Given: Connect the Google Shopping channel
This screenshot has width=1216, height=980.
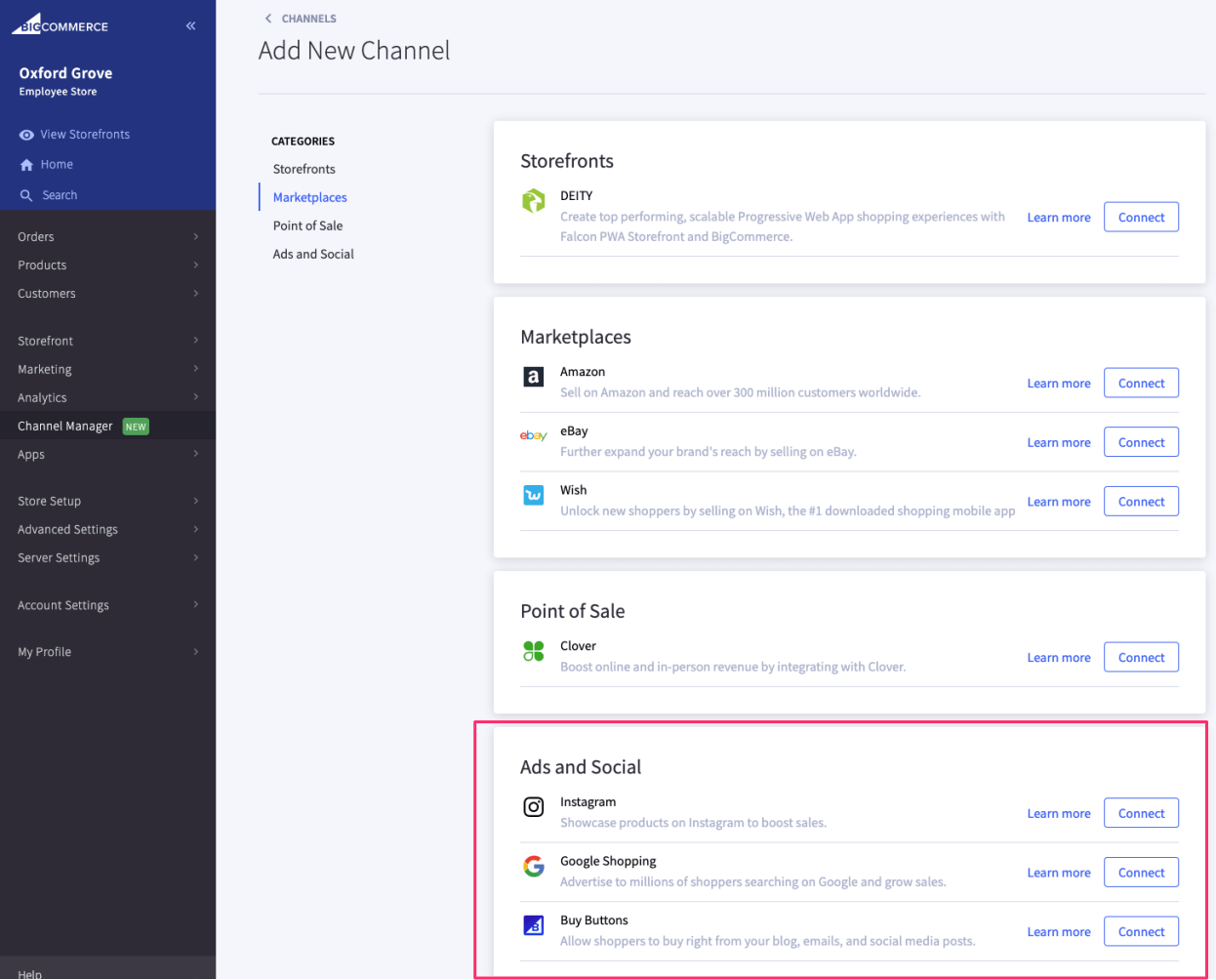Looking at the screenshot, I should (x=1141, y=873).
